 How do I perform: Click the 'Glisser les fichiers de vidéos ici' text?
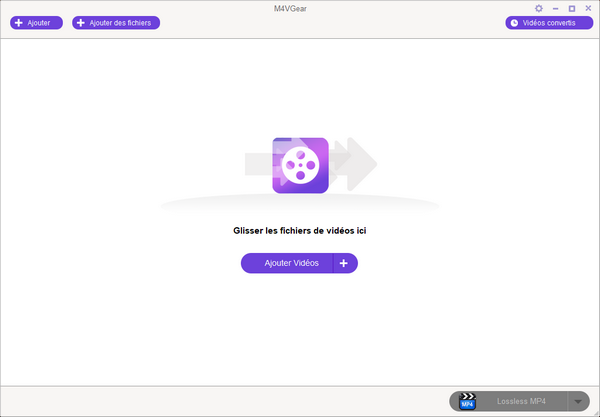[300, 231]
